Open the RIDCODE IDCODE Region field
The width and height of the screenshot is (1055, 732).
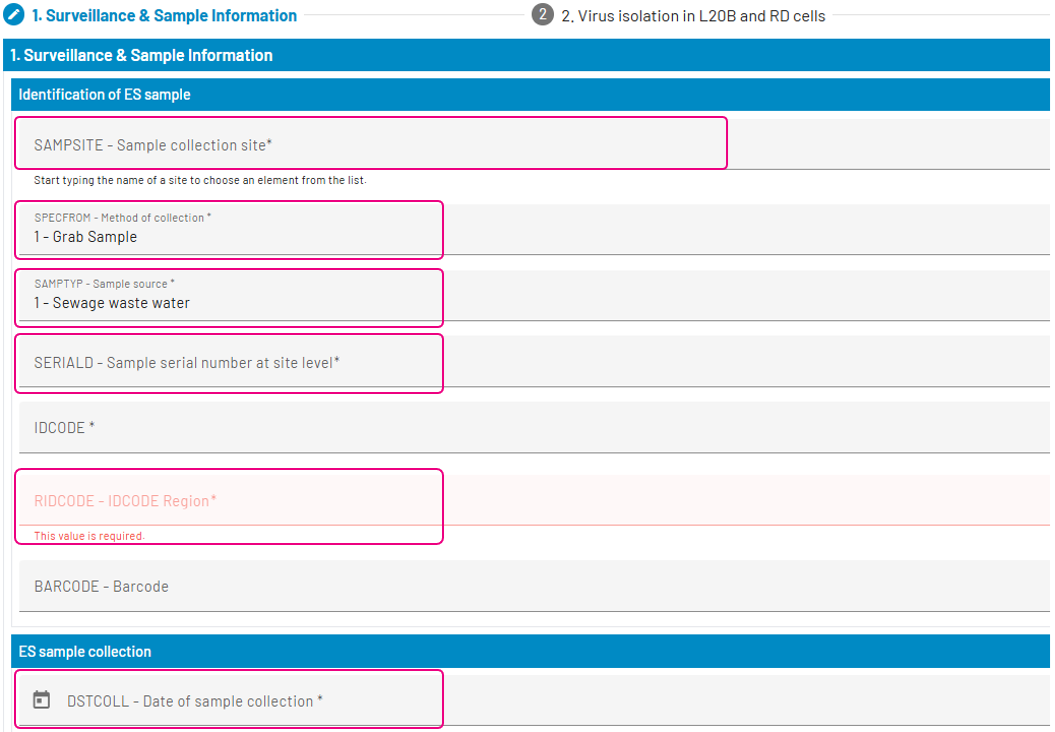click(230, 500)
